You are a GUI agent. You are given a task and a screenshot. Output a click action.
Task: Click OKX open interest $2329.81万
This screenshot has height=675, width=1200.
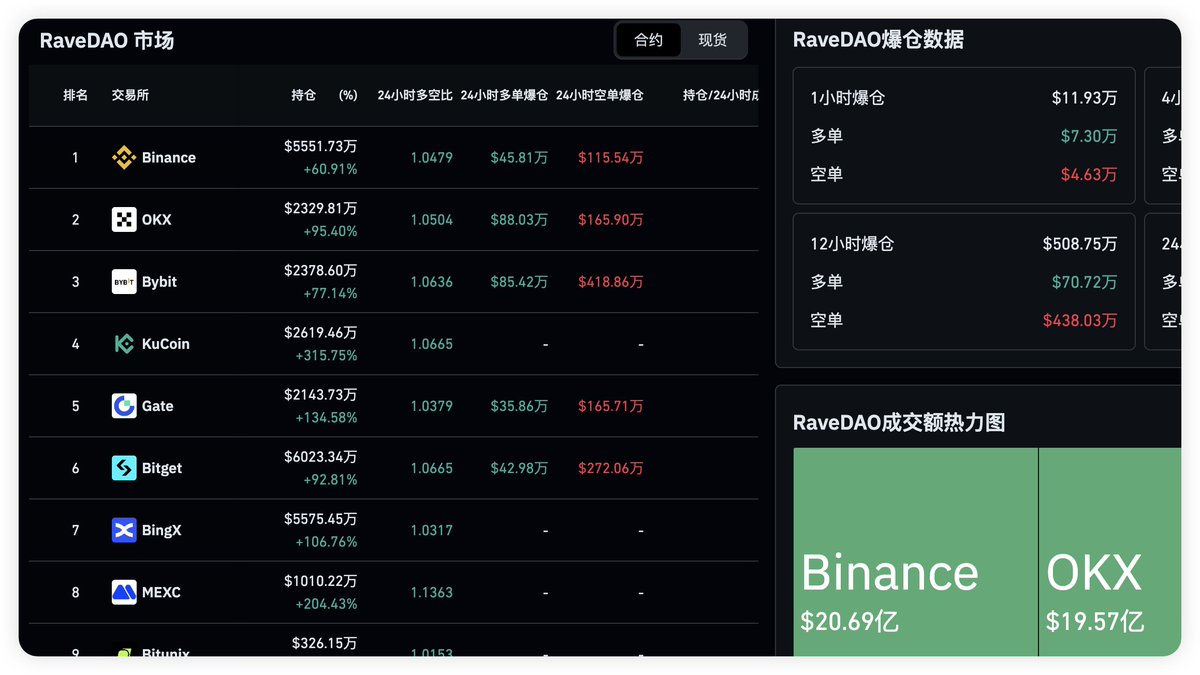coord(320,208)
